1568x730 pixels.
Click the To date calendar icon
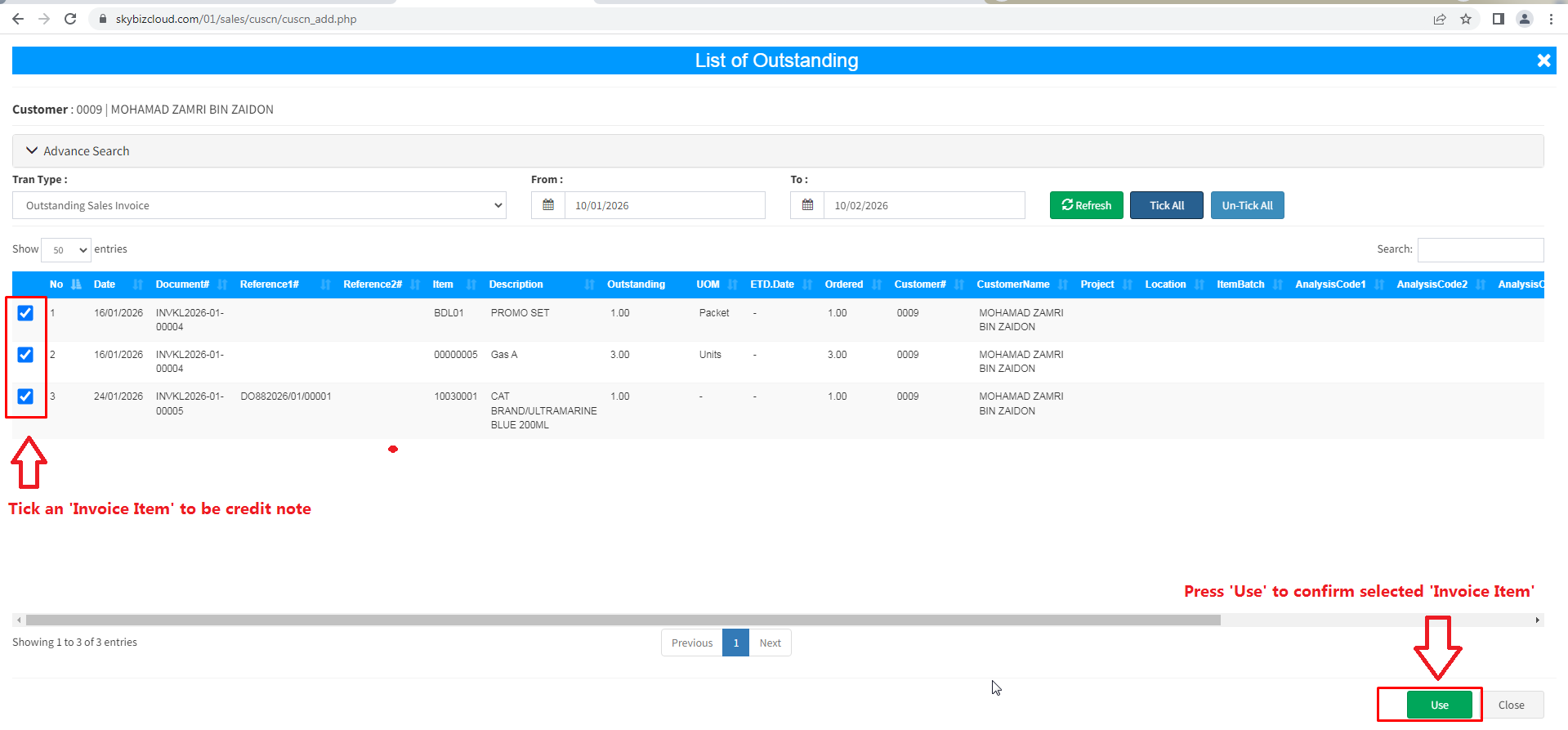point(807,205)
